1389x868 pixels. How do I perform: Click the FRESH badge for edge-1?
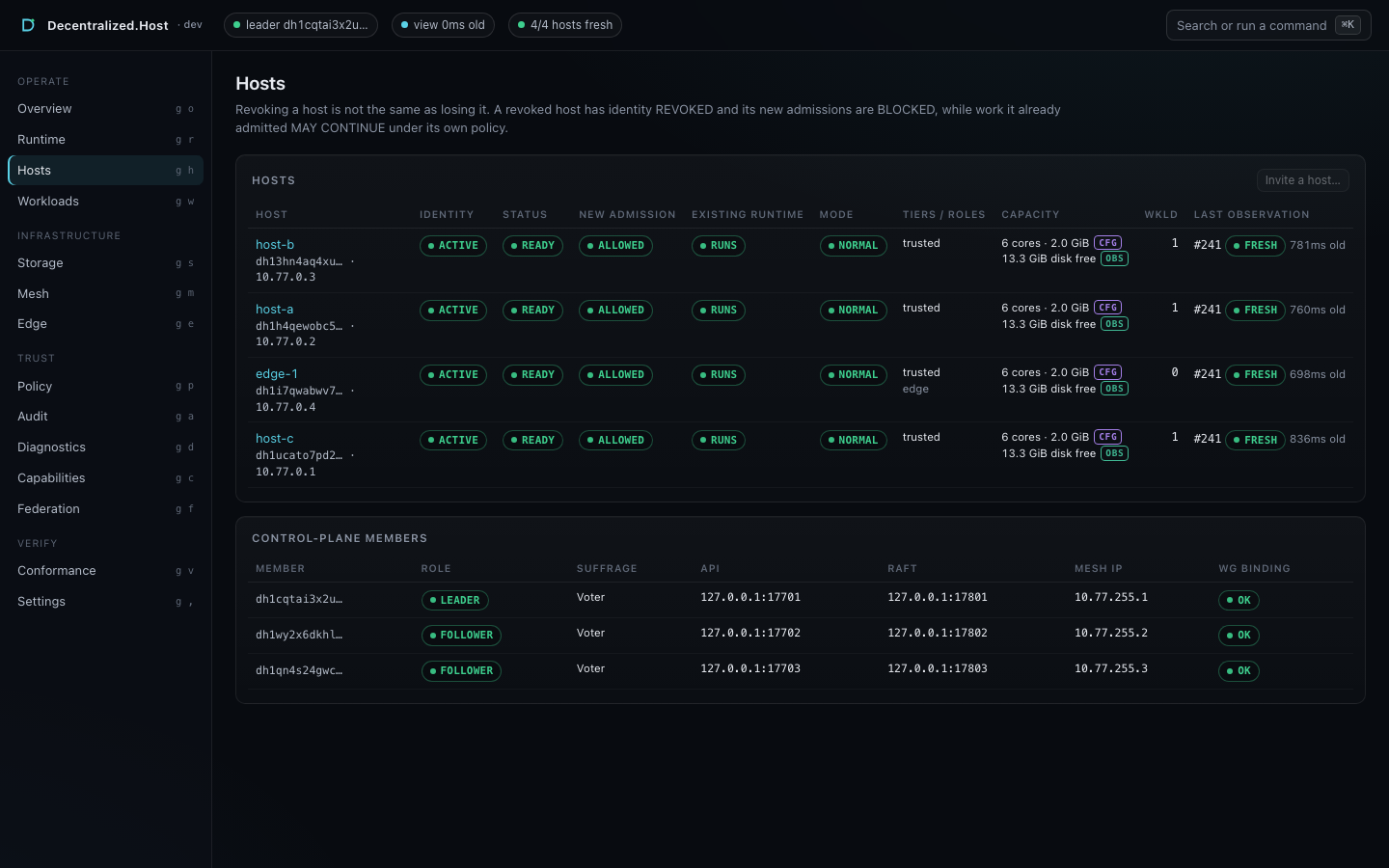point(1255,374)
